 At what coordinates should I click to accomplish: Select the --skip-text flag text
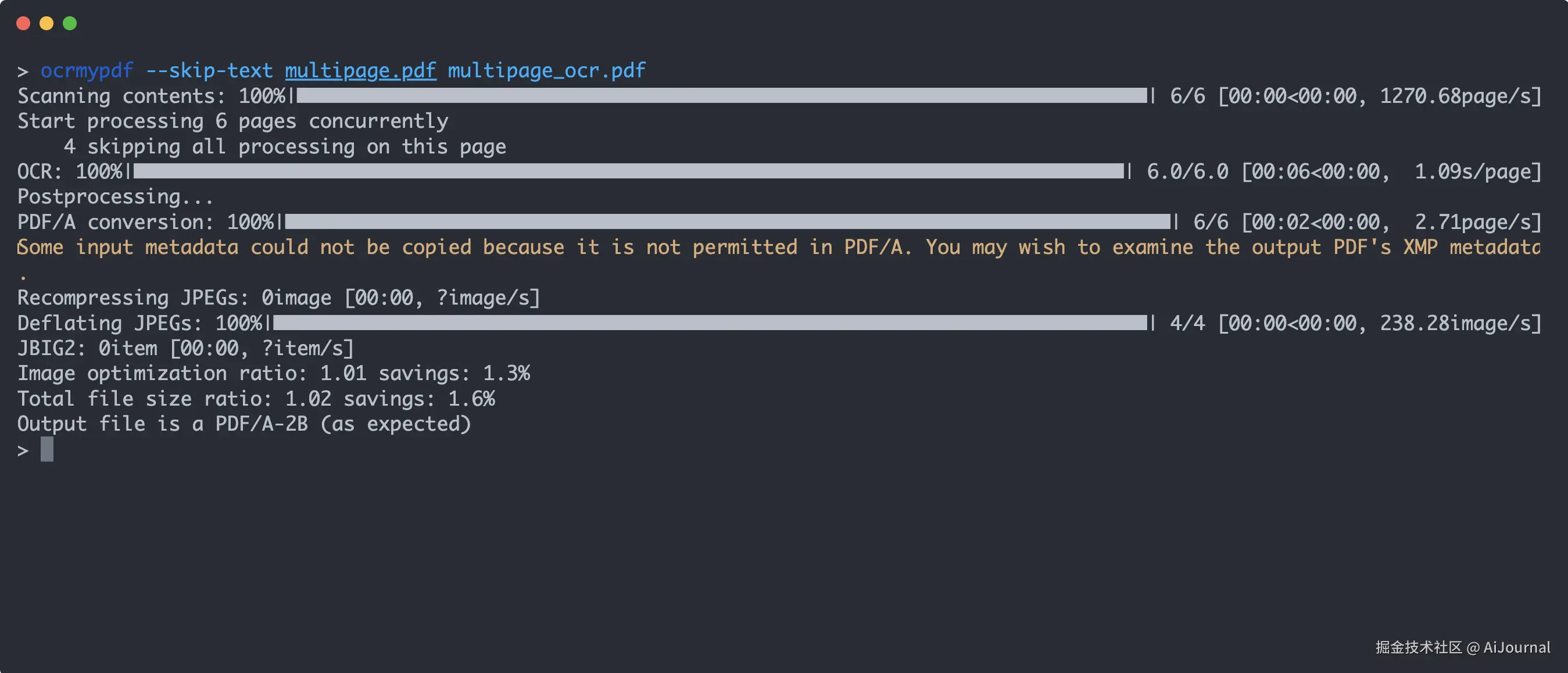(x=210, y=70)
